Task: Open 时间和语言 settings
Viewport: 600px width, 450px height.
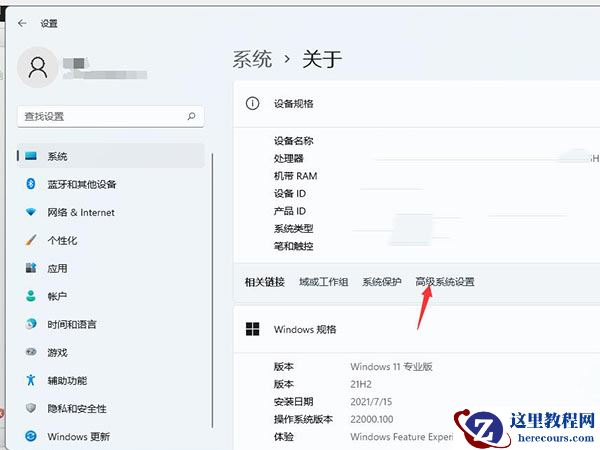Action: [x=111, y=324]
